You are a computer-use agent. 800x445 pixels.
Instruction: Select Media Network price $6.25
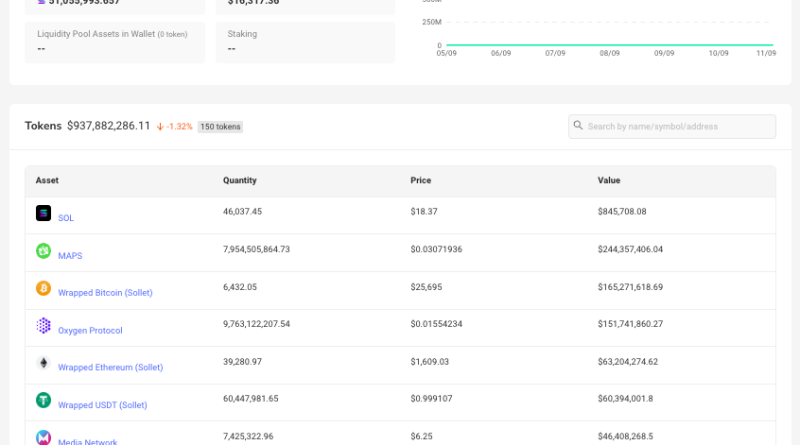[421, 436]
